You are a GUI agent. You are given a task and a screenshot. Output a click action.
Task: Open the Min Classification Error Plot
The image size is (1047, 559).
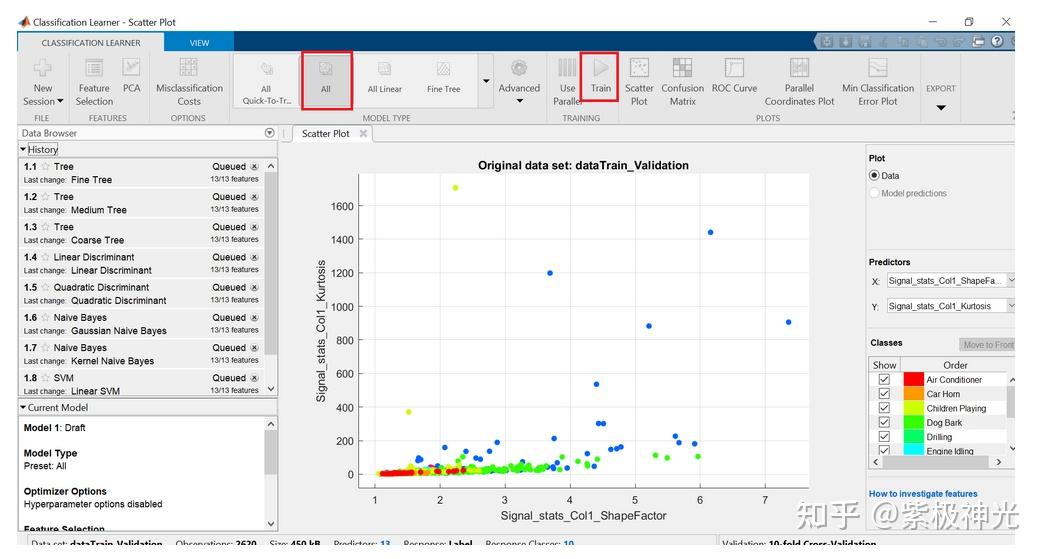pos(877,83)
